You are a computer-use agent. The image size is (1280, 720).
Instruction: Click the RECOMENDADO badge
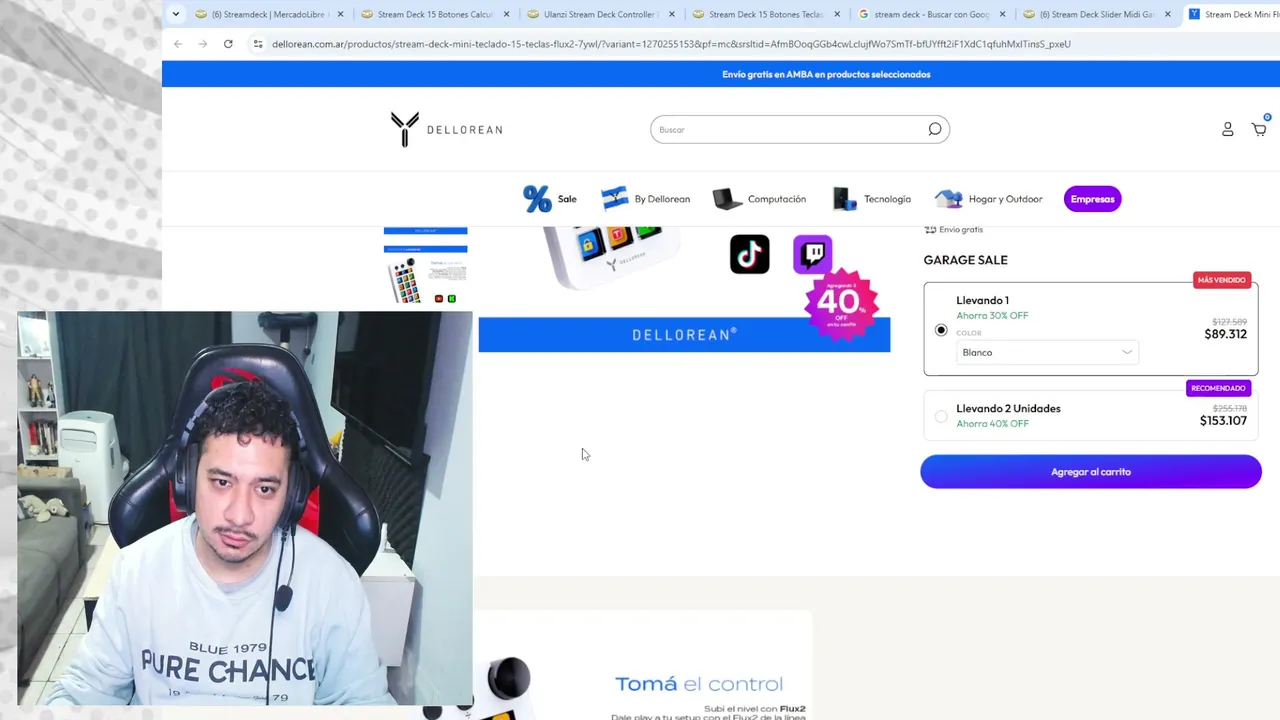1218,388
